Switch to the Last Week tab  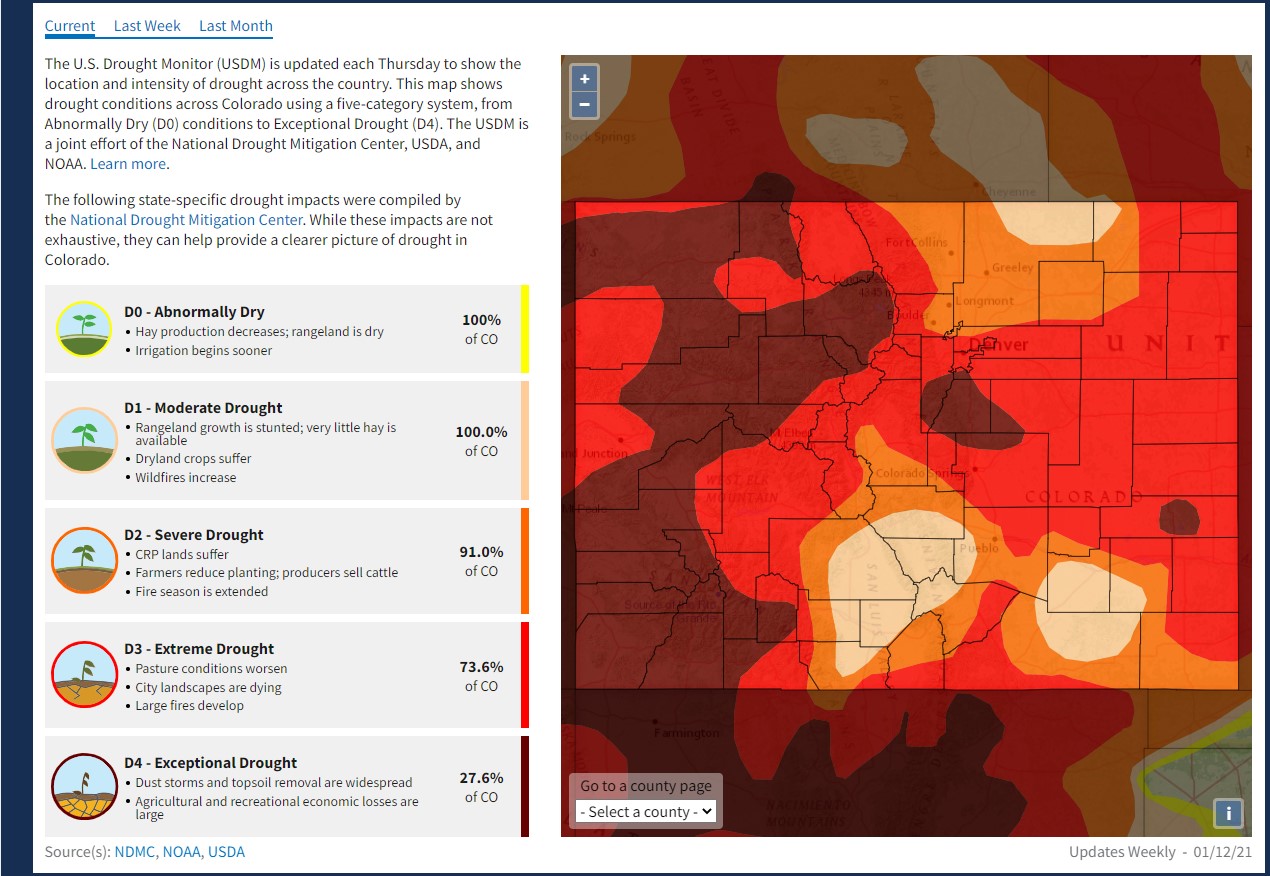[x=147, y=26]
